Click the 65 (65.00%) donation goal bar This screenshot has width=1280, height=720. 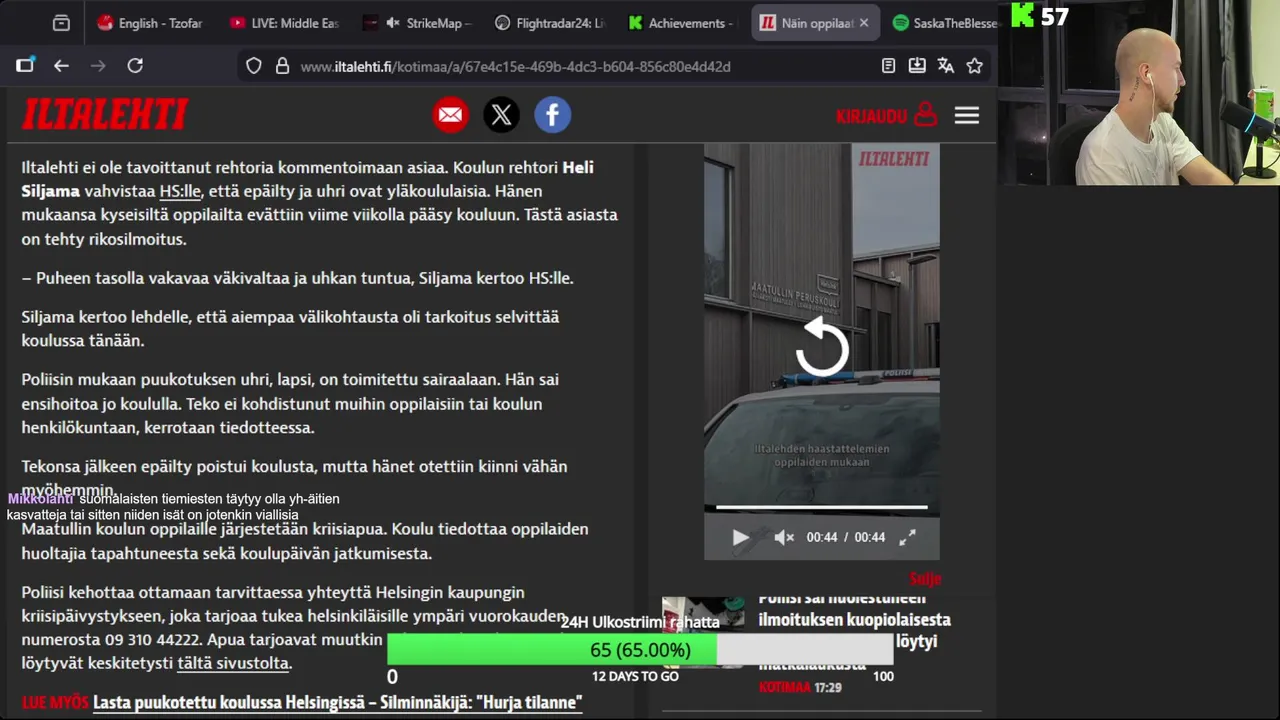pos(640,650)
